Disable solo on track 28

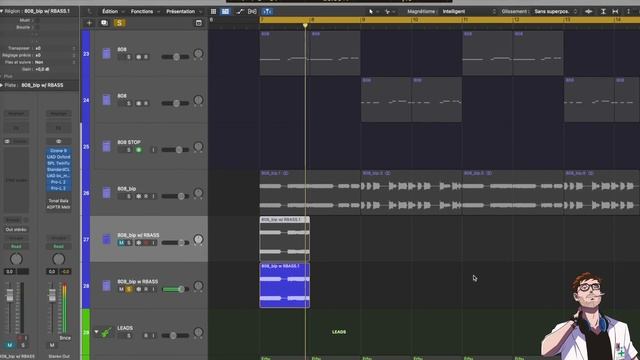(129, 289)
